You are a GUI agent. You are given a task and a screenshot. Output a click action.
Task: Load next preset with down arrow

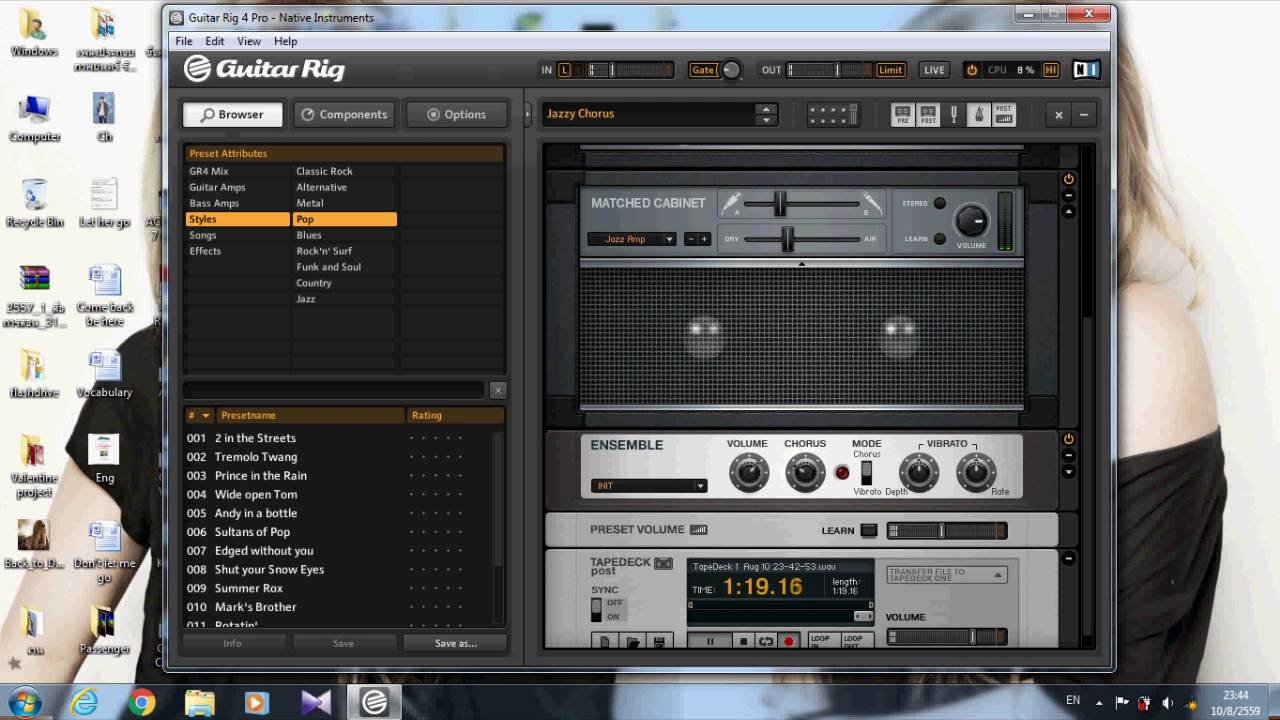[766, 120]
